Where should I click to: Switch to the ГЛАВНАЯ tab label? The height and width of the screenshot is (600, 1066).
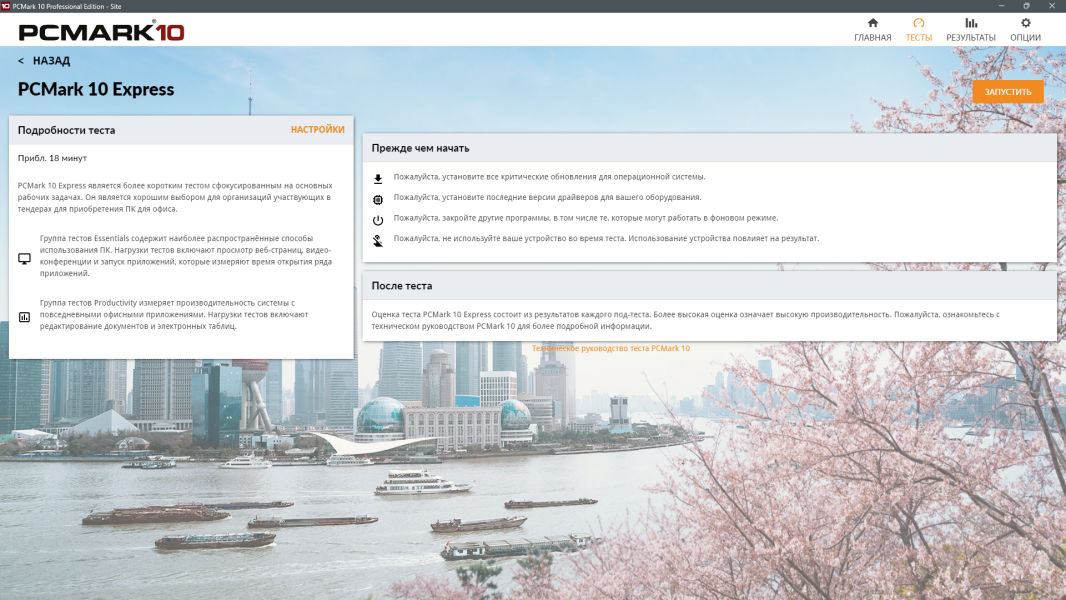coord(872,38)
